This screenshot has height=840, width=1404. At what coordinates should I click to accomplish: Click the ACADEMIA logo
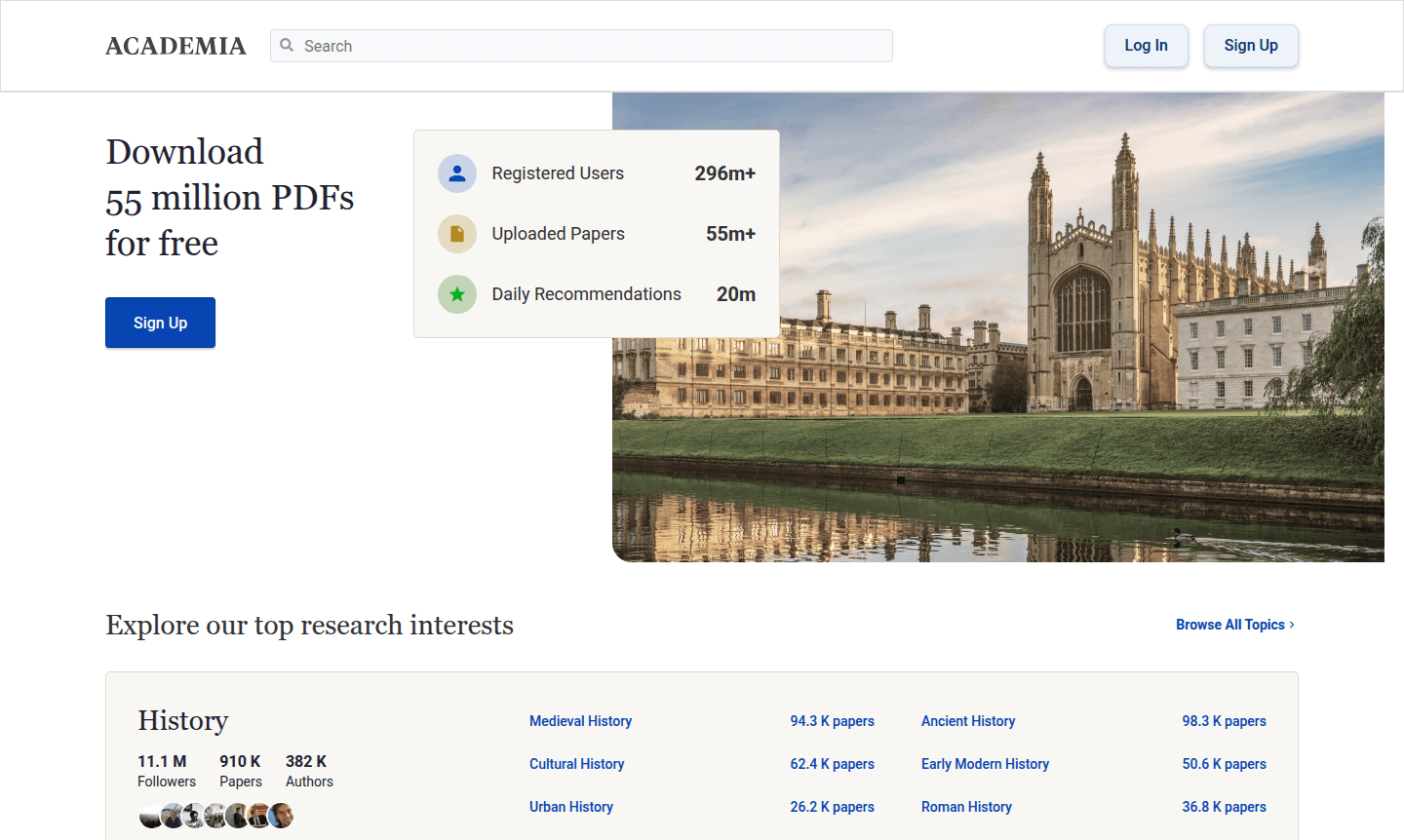pyautogui.click(x=175, y=46)
